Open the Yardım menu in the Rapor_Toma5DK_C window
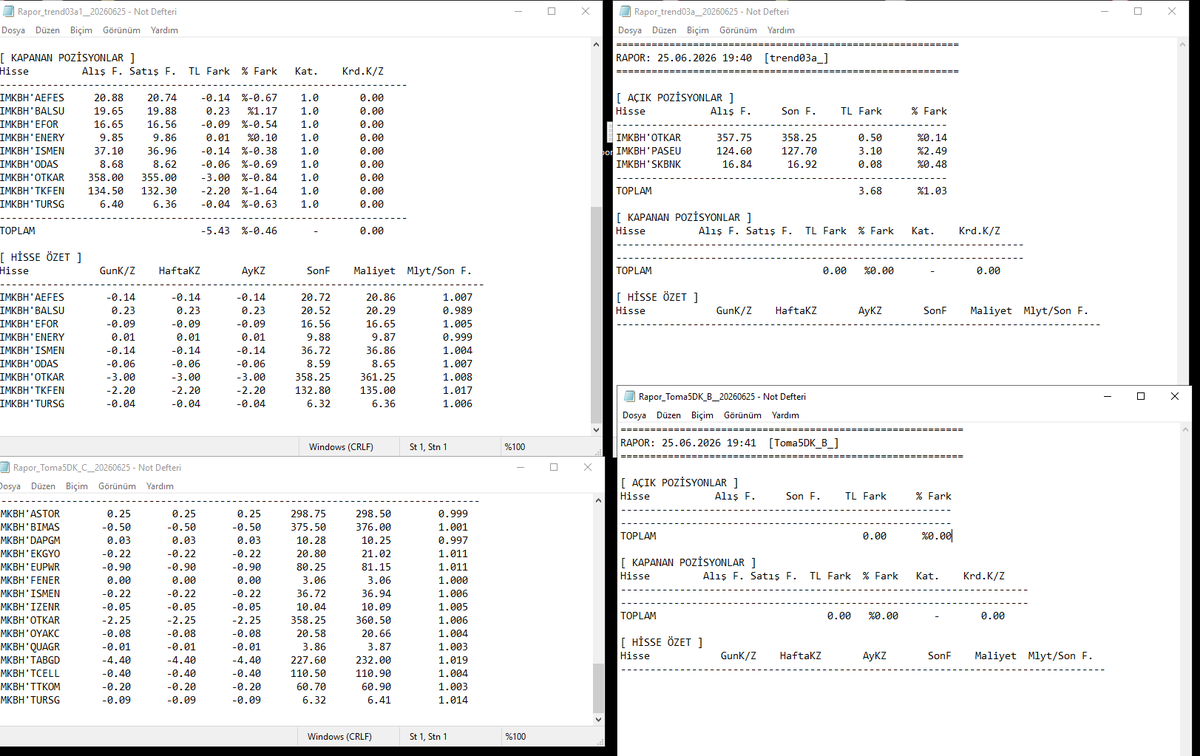This screenshot has height=756, width=1200. click(160, 486)
